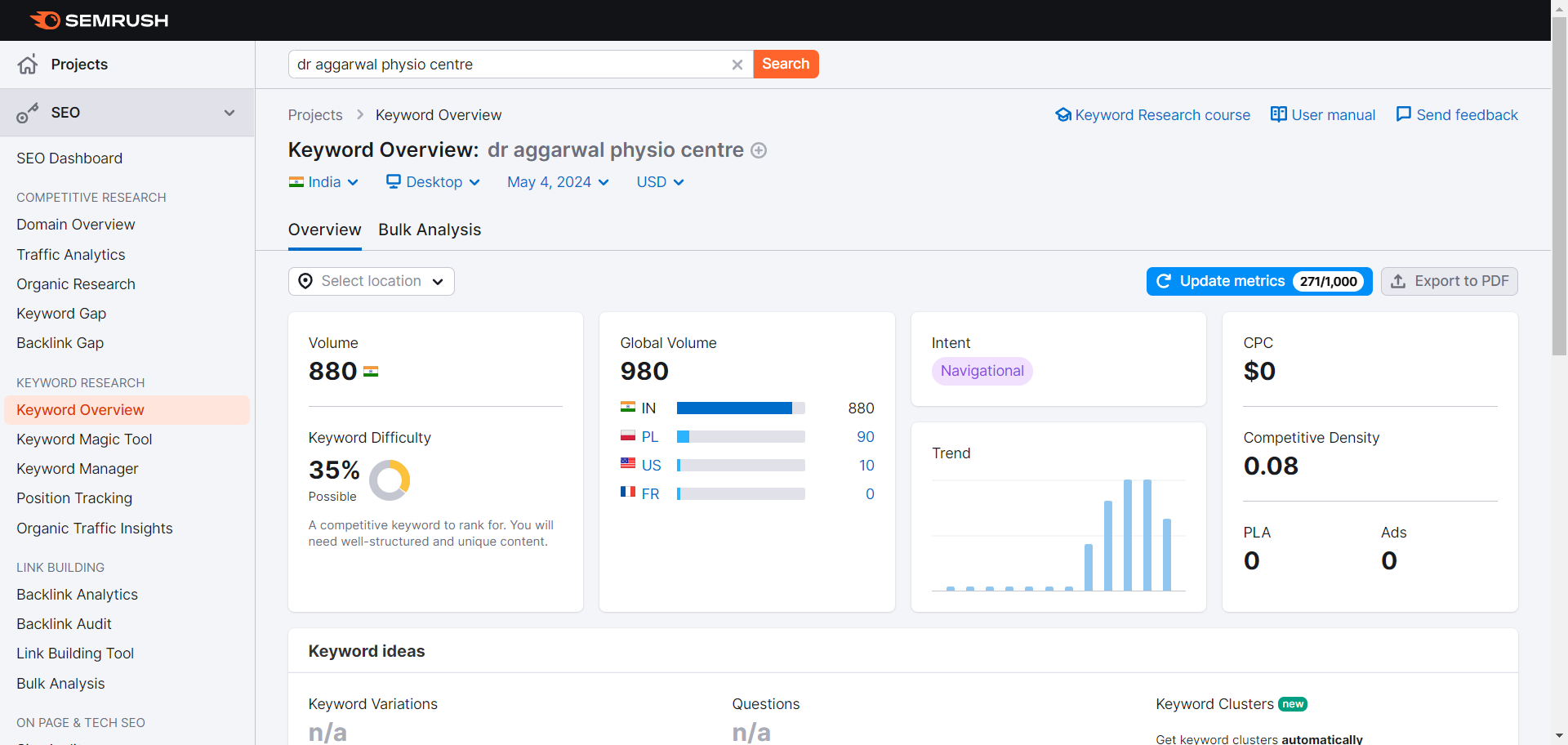
Task: Switch to the Overview tab
Action: [x=324, y=230]
